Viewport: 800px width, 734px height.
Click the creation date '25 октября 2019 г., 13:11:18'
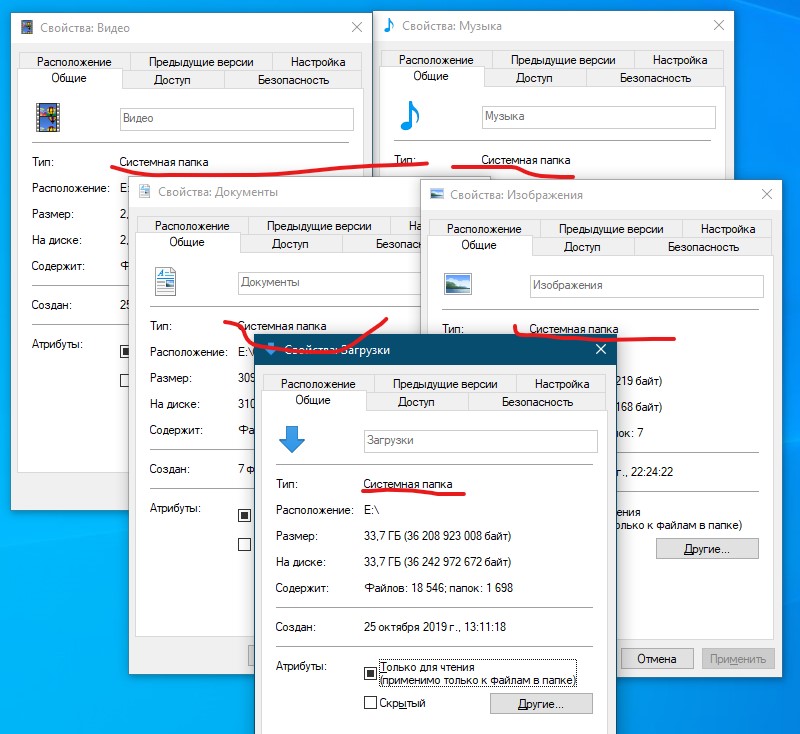tap(435, 626)
